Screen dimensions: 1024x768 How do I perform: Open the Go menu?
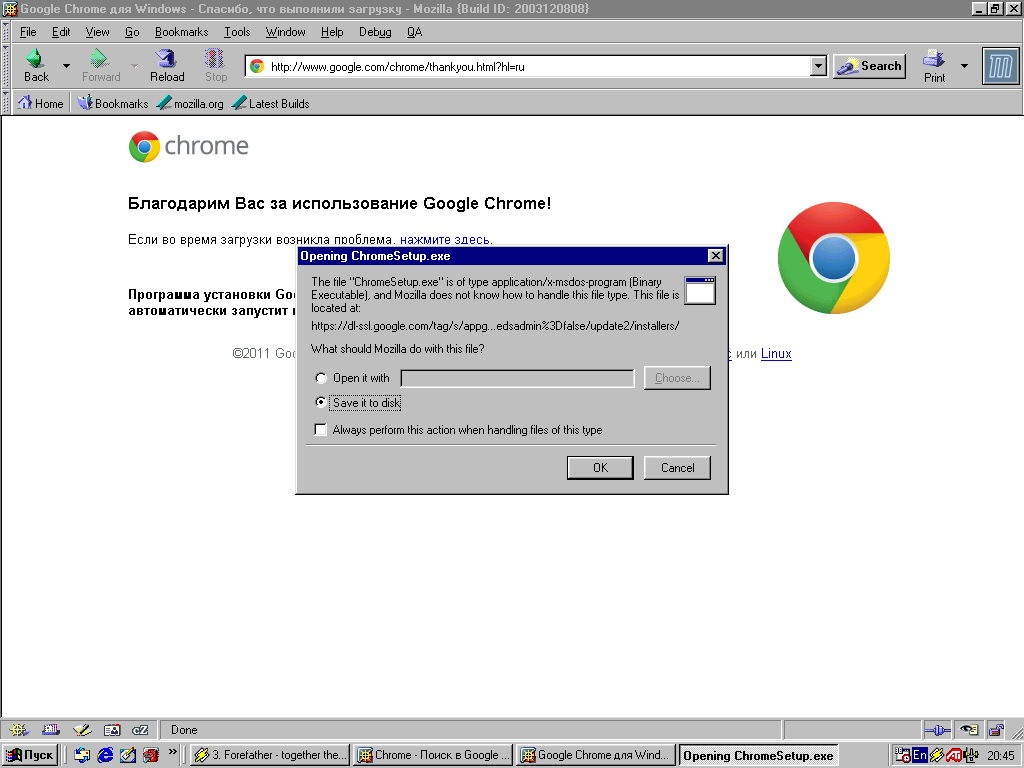pos(132,32)
